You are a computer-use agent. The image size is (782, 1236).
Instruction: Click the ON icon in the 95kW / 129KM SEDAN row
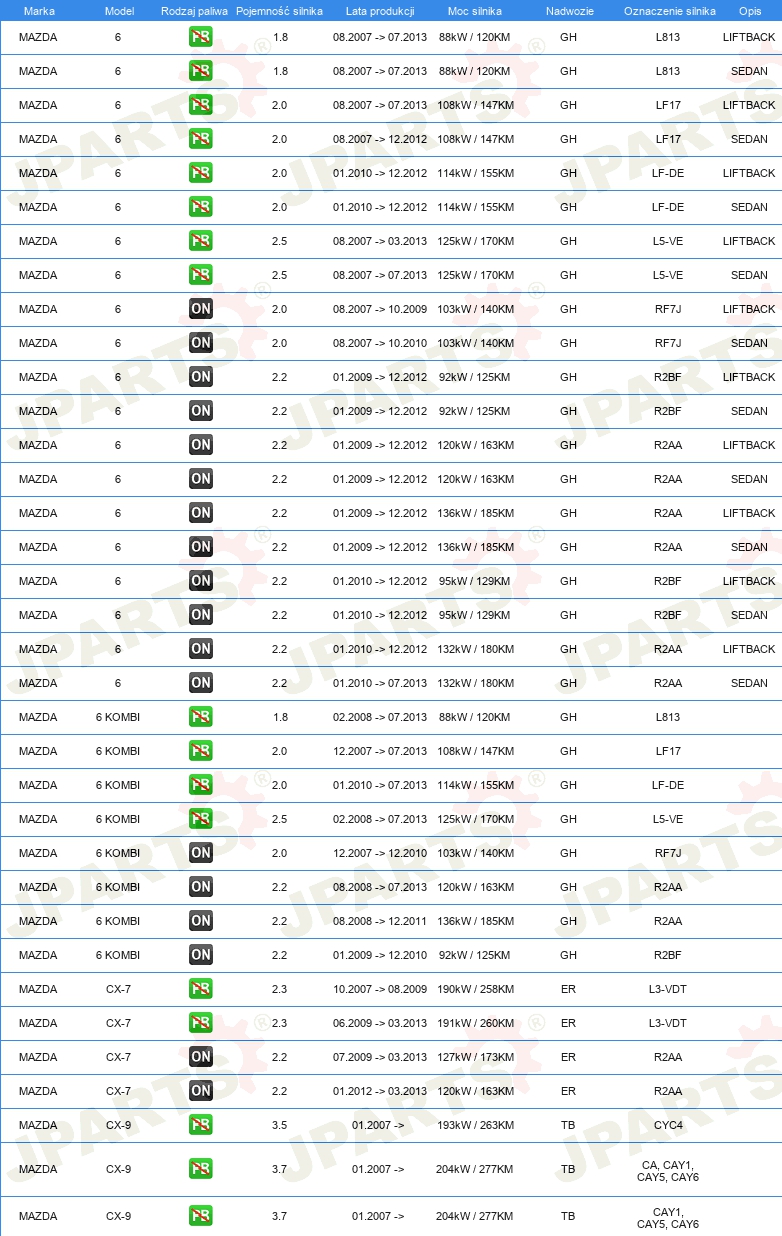(201, 615)
